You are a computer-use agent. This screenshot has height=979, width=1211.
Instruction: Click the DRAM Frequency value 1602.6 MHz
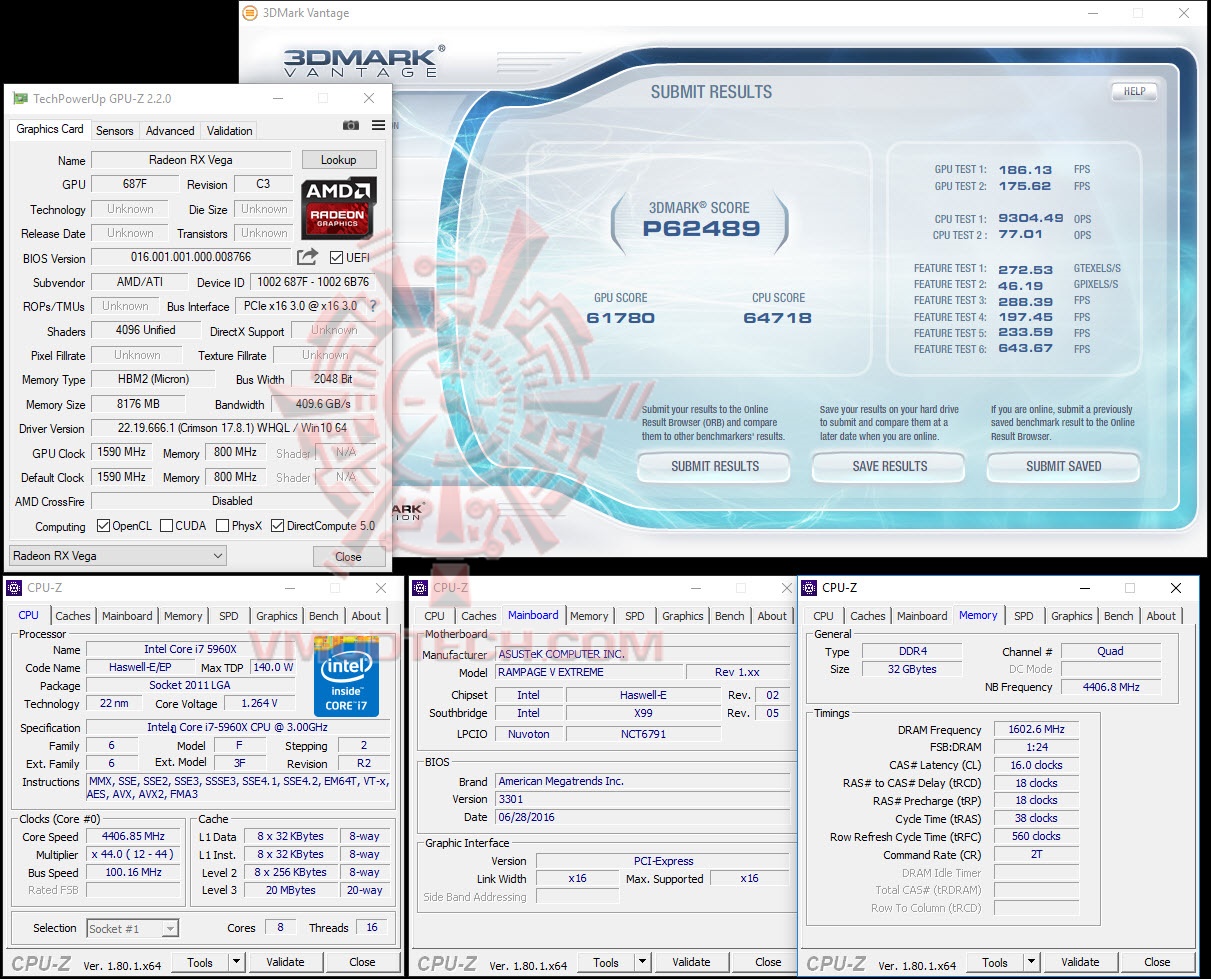(1036, 730)
